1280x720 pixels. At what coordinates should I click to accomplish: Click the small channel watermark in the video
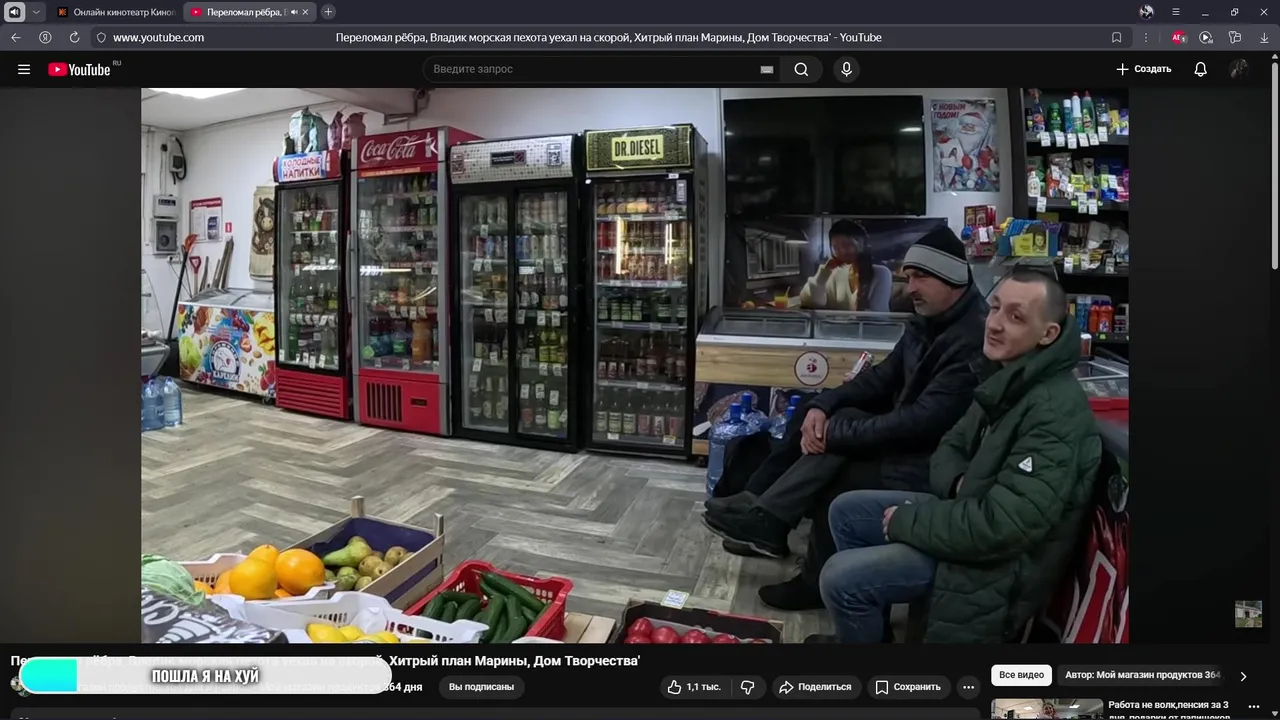point(1248,614)
